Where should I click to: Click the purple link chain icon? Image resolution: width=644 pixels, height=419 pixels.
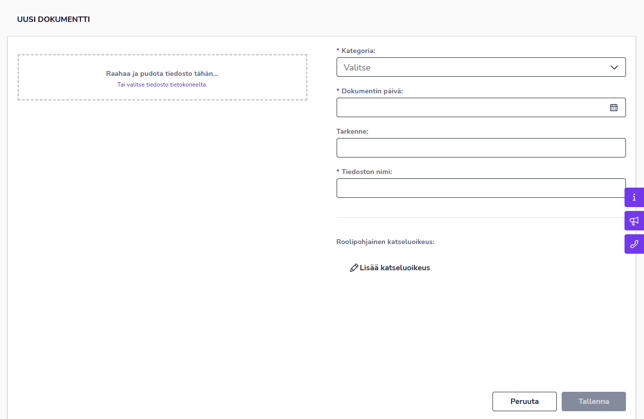pos(634,244)
